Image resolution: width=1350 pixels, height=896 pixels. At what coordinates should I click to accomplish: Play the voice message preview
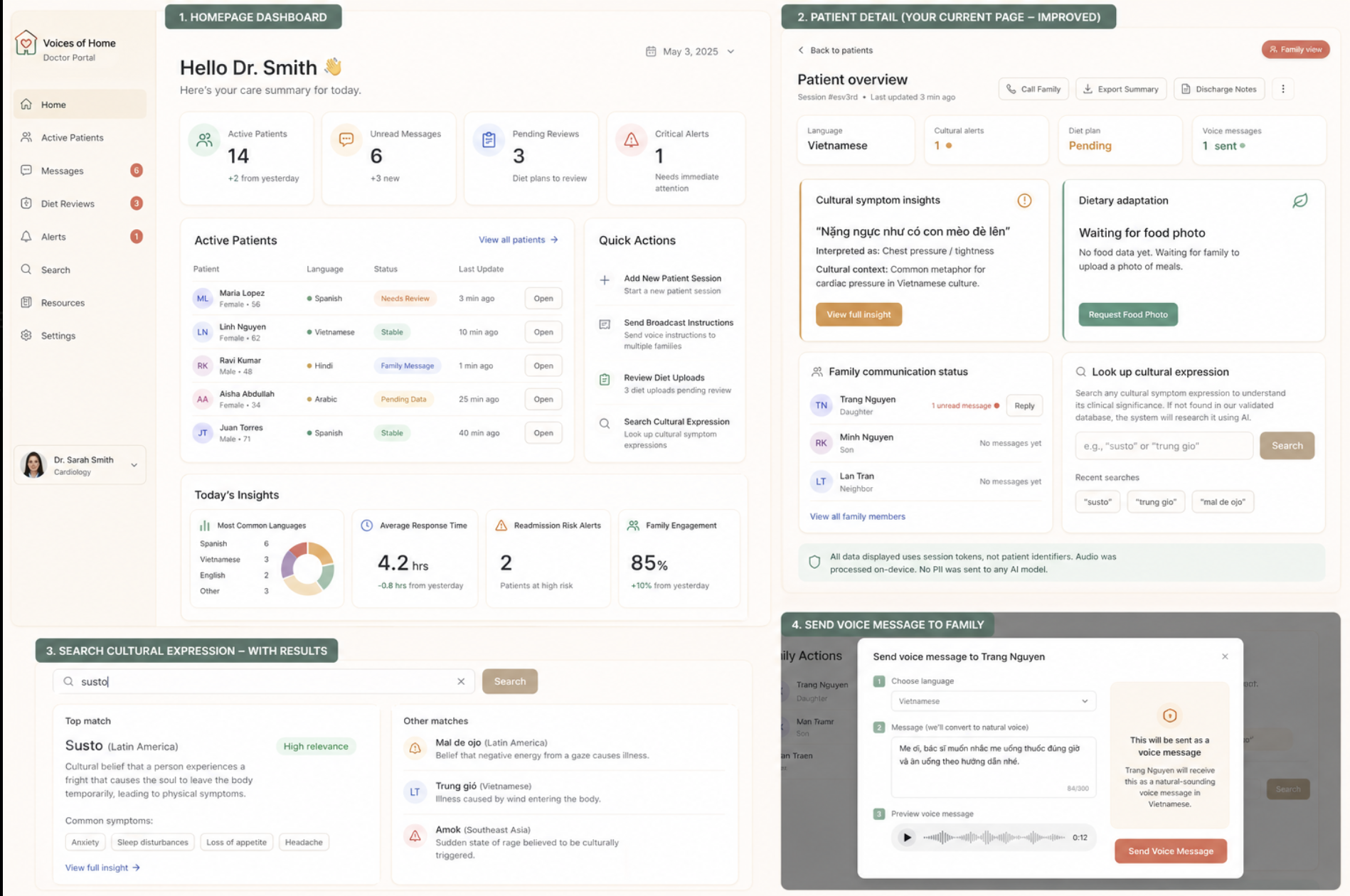click(907, 837)
